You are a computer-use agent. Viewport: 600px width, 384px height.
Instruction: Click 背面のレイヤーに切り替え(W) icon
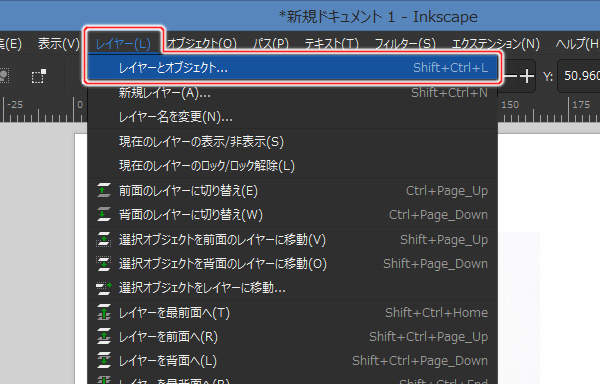coord(104,214)
